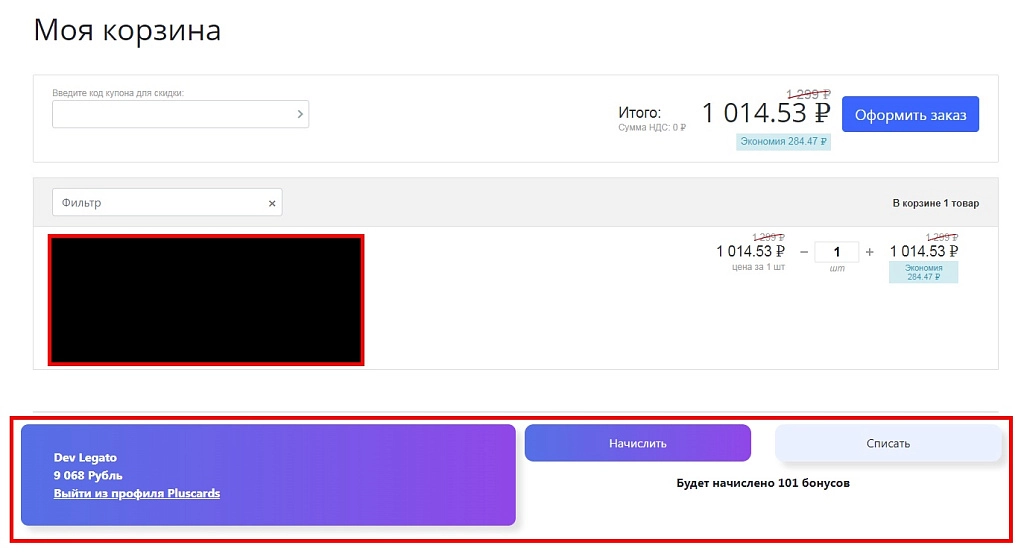
Task: Increase item quantity with the plus icon
Action: point(869,252)
